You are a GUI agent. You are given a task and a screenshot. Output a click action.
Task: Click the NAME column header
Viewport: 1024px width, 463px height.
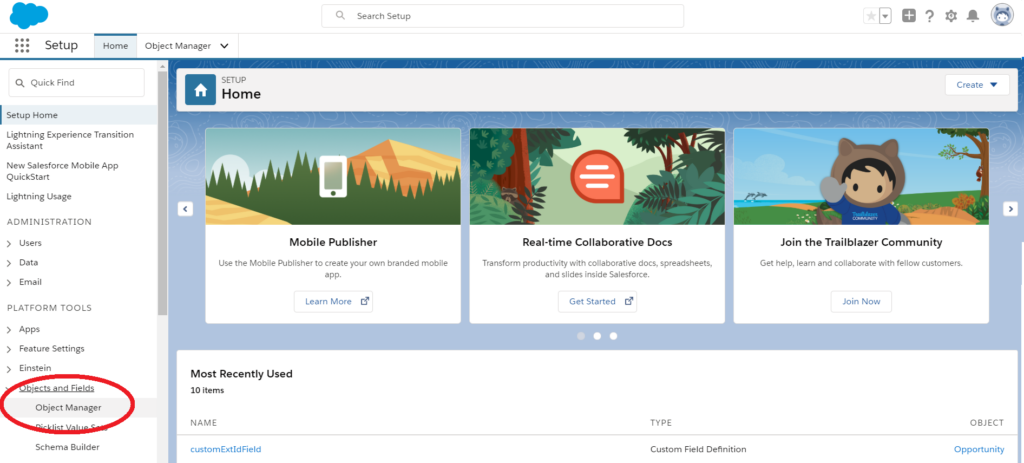204,423
